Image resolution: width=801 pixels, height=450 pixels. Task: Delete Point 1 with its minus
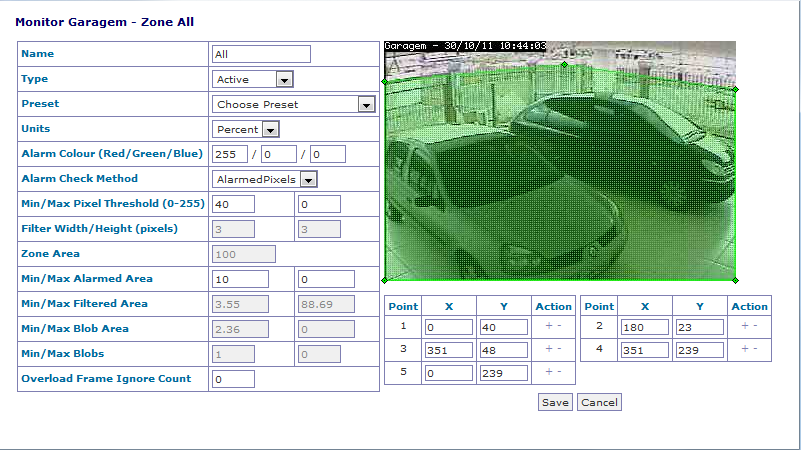click(559, 326)
